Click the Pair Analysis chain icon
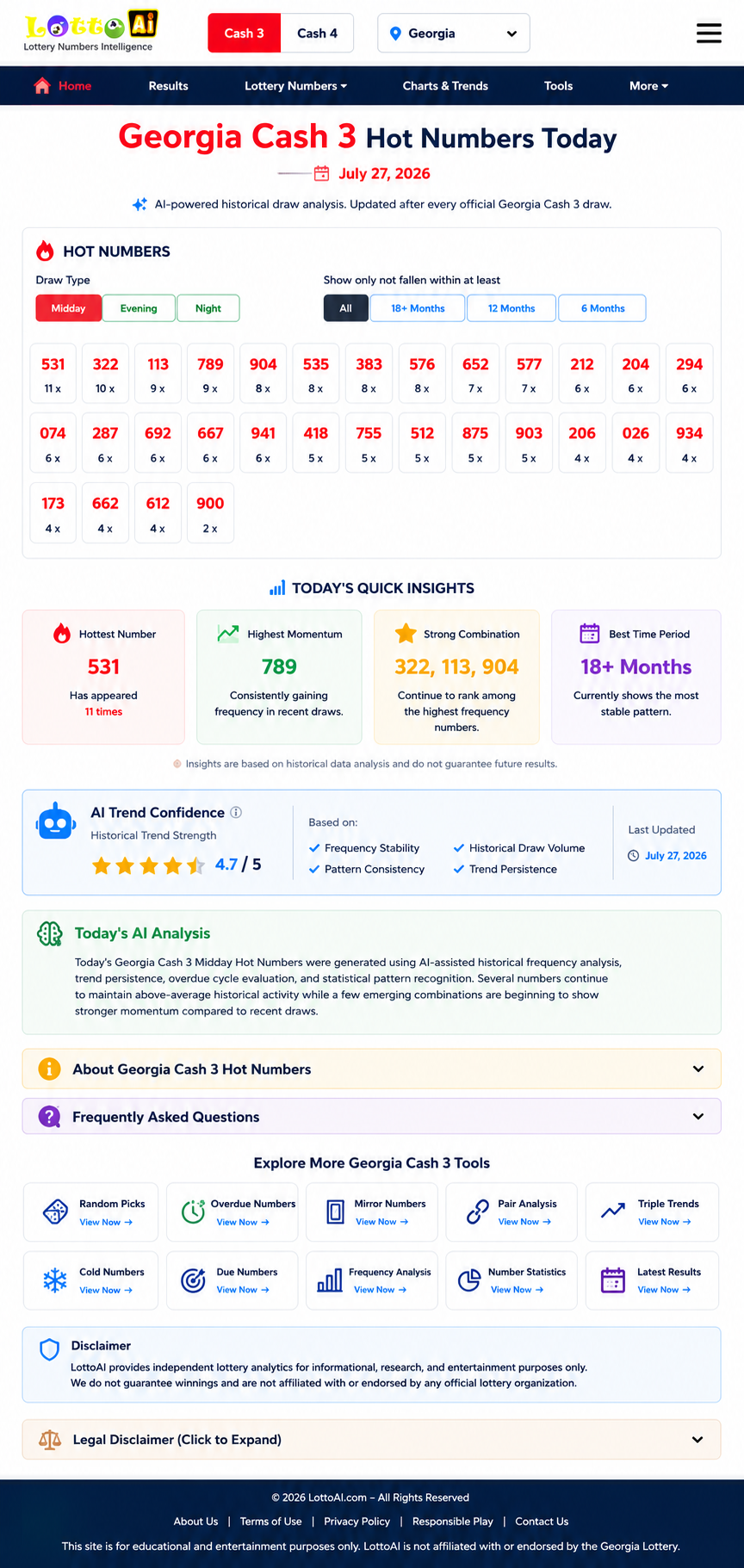Viewport: 744px width, 1568px height. pos(477,1212)
